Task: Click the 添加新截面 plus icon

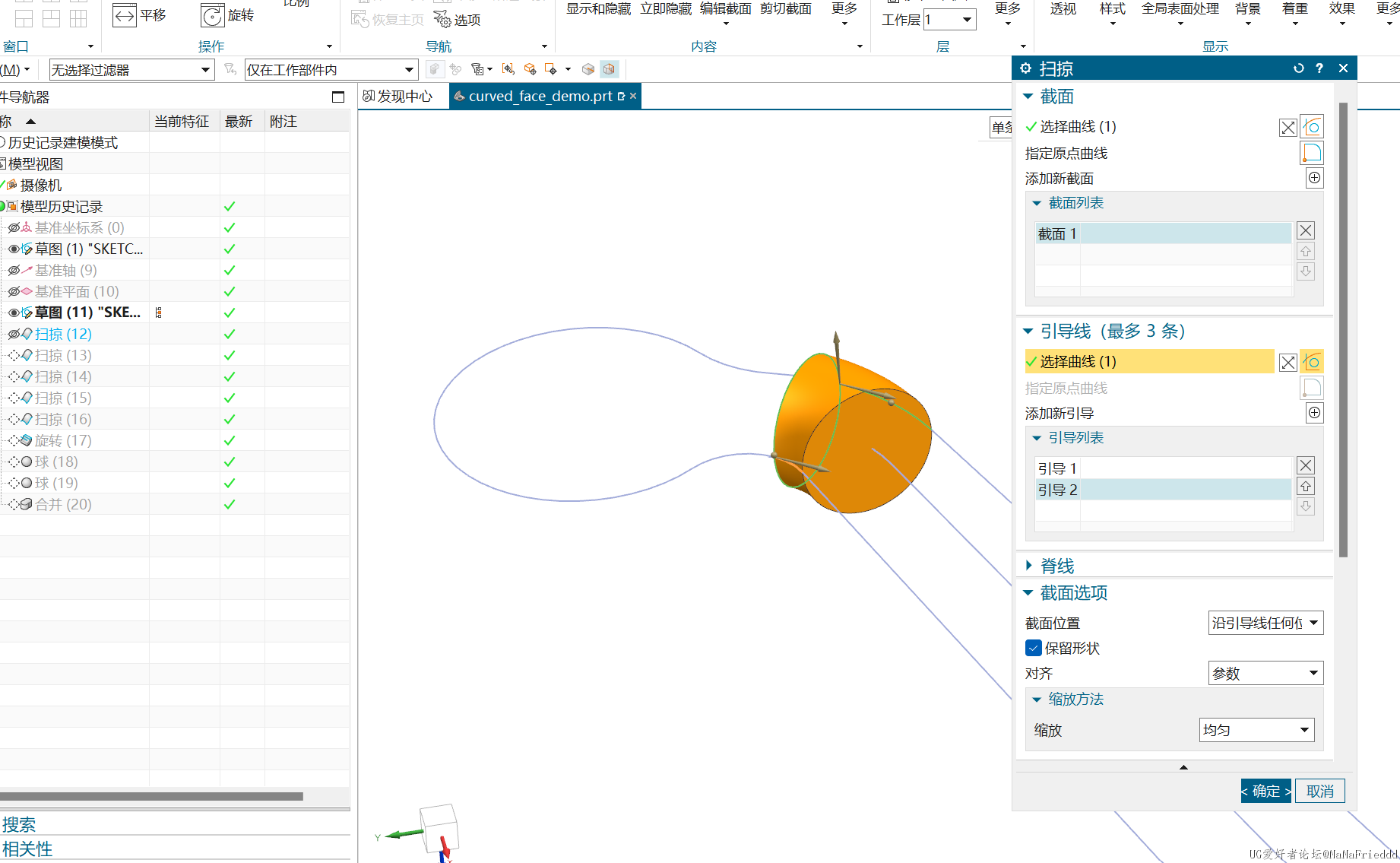Action: pyautogui.click(x=1314, y=178)
